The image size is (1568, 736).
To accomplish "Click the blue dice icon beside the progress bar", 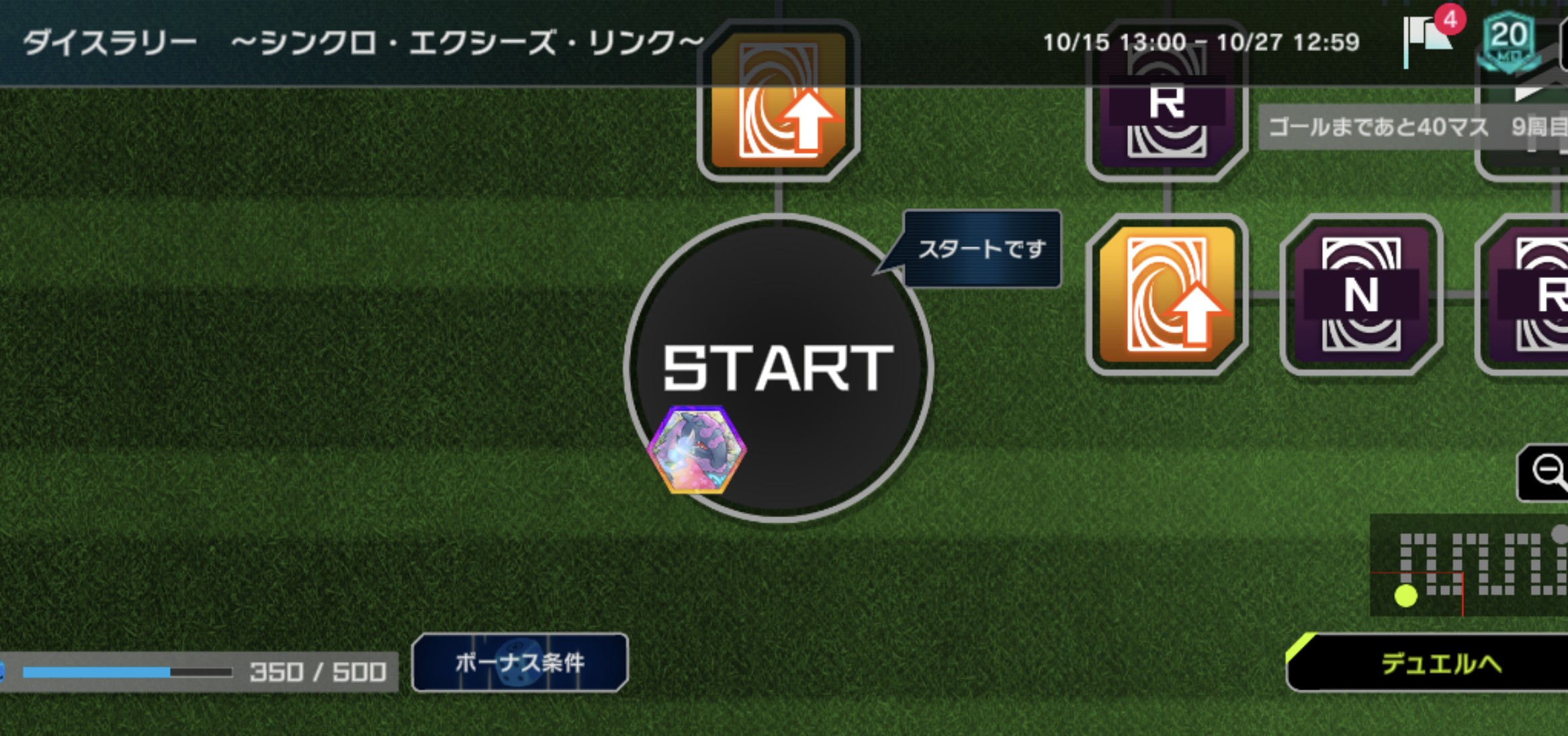I will click(x=2, y=672).
